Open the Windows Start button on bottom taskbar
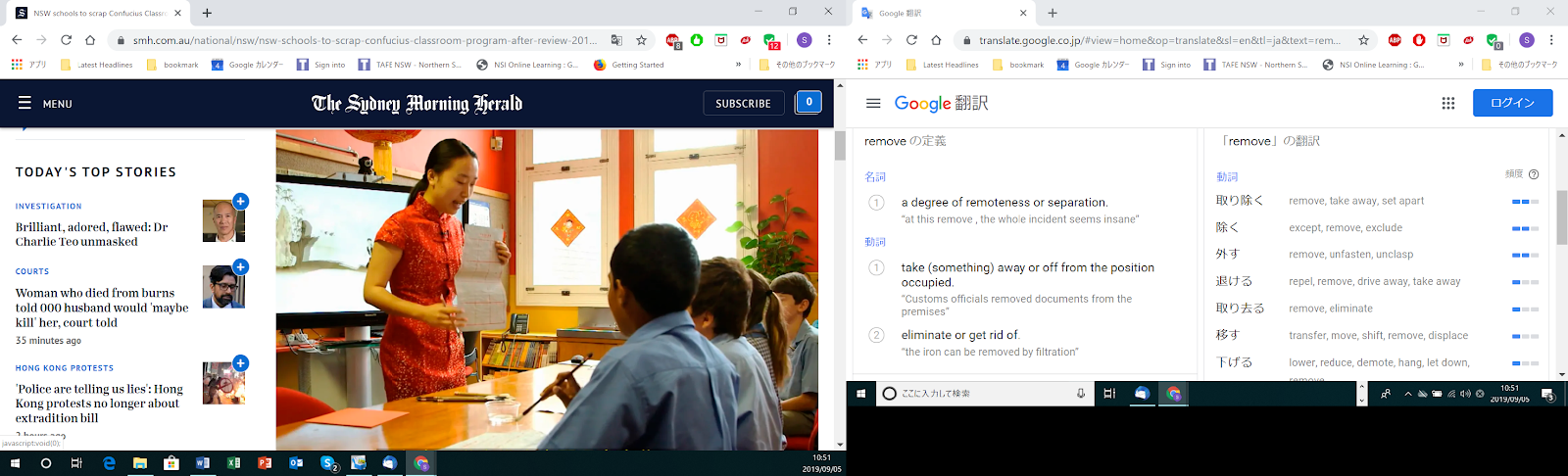 pyautogui.click(x=15, y=463)
